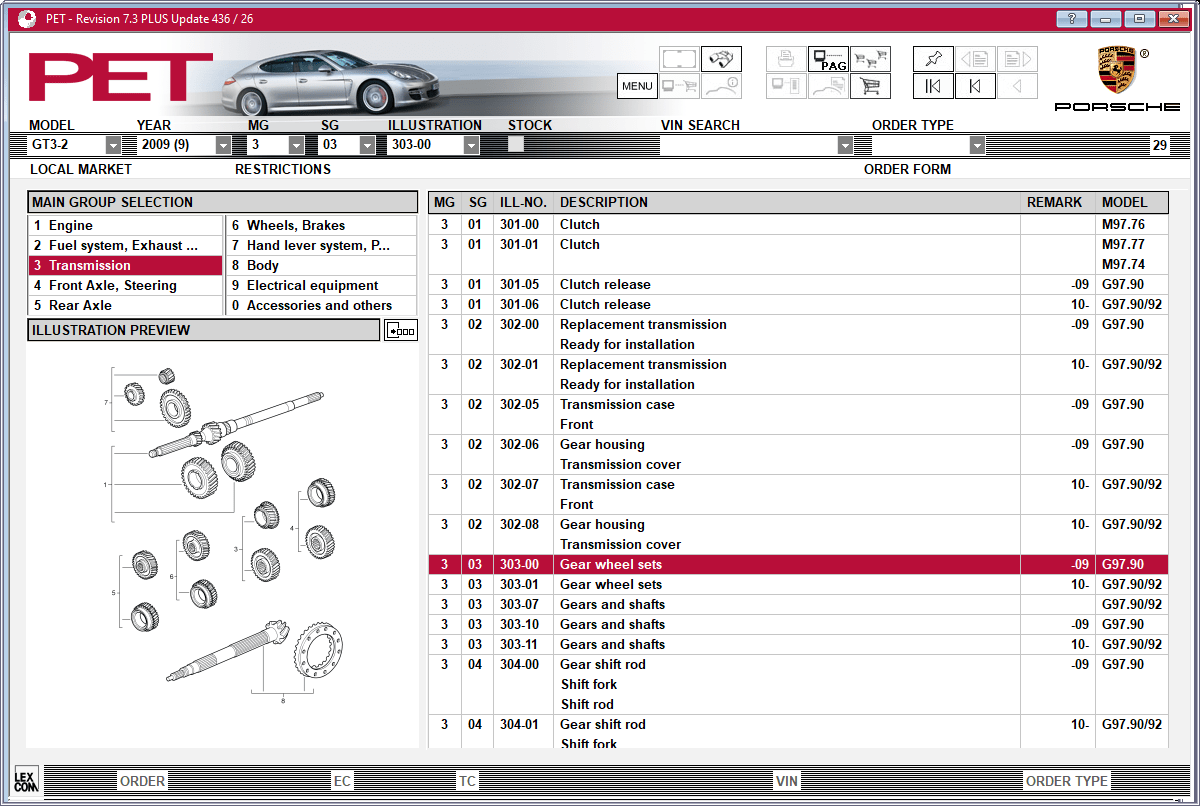Click the PET title bar application icon
Image resolution: width=1200 pixels, height=806 pixels.
click(x=27, y=18)
